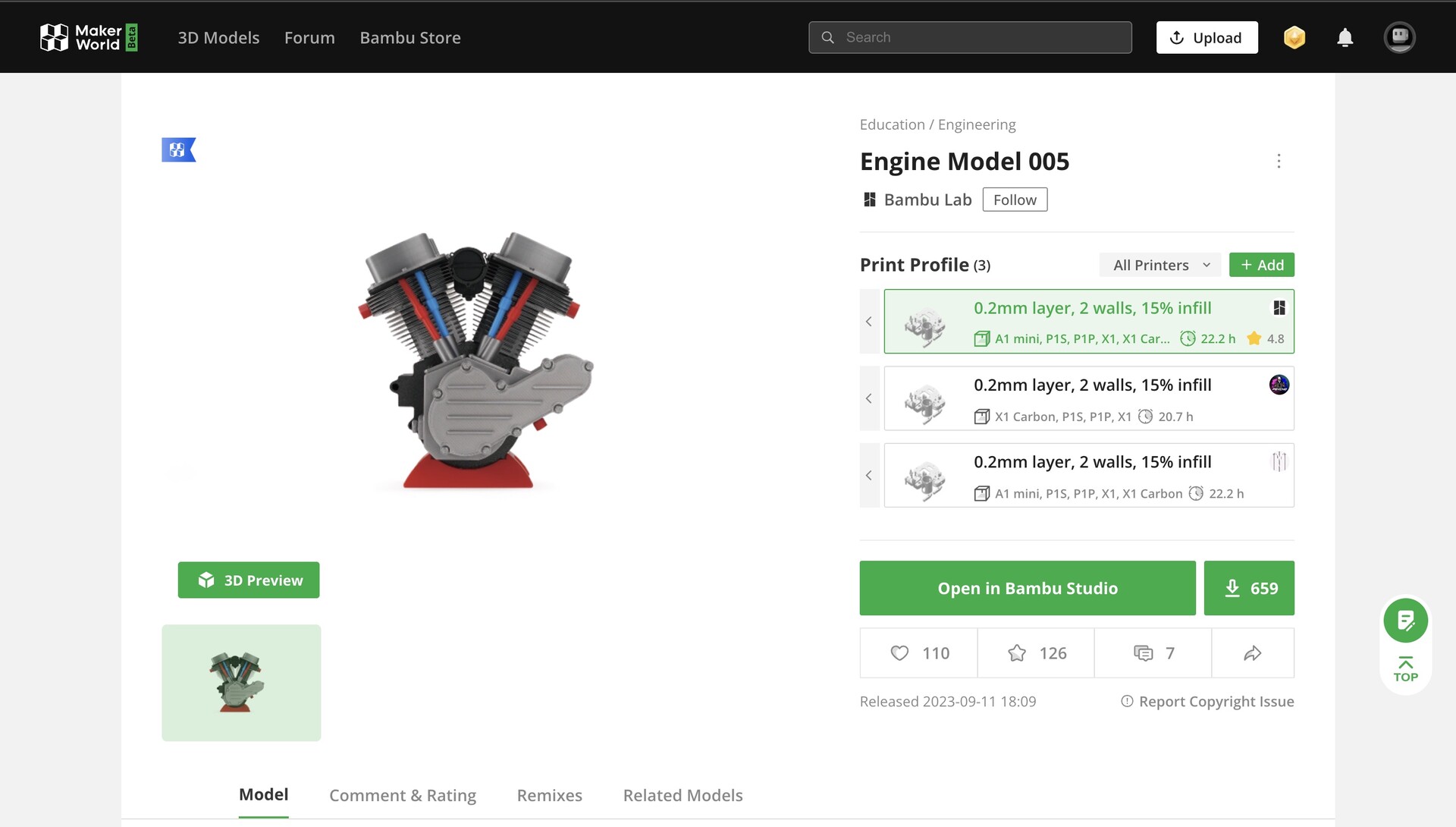Share the model via arrow icon

[1253, 652]
